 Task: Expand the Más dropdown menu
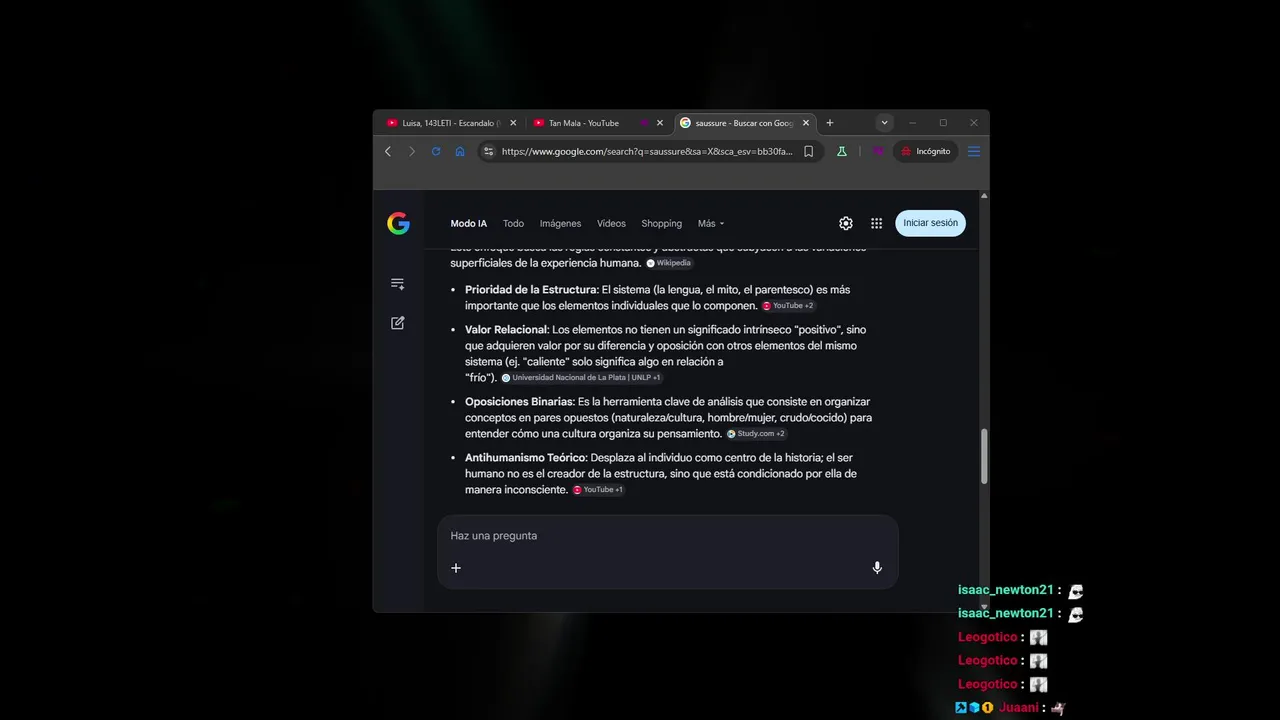(711, 224)
